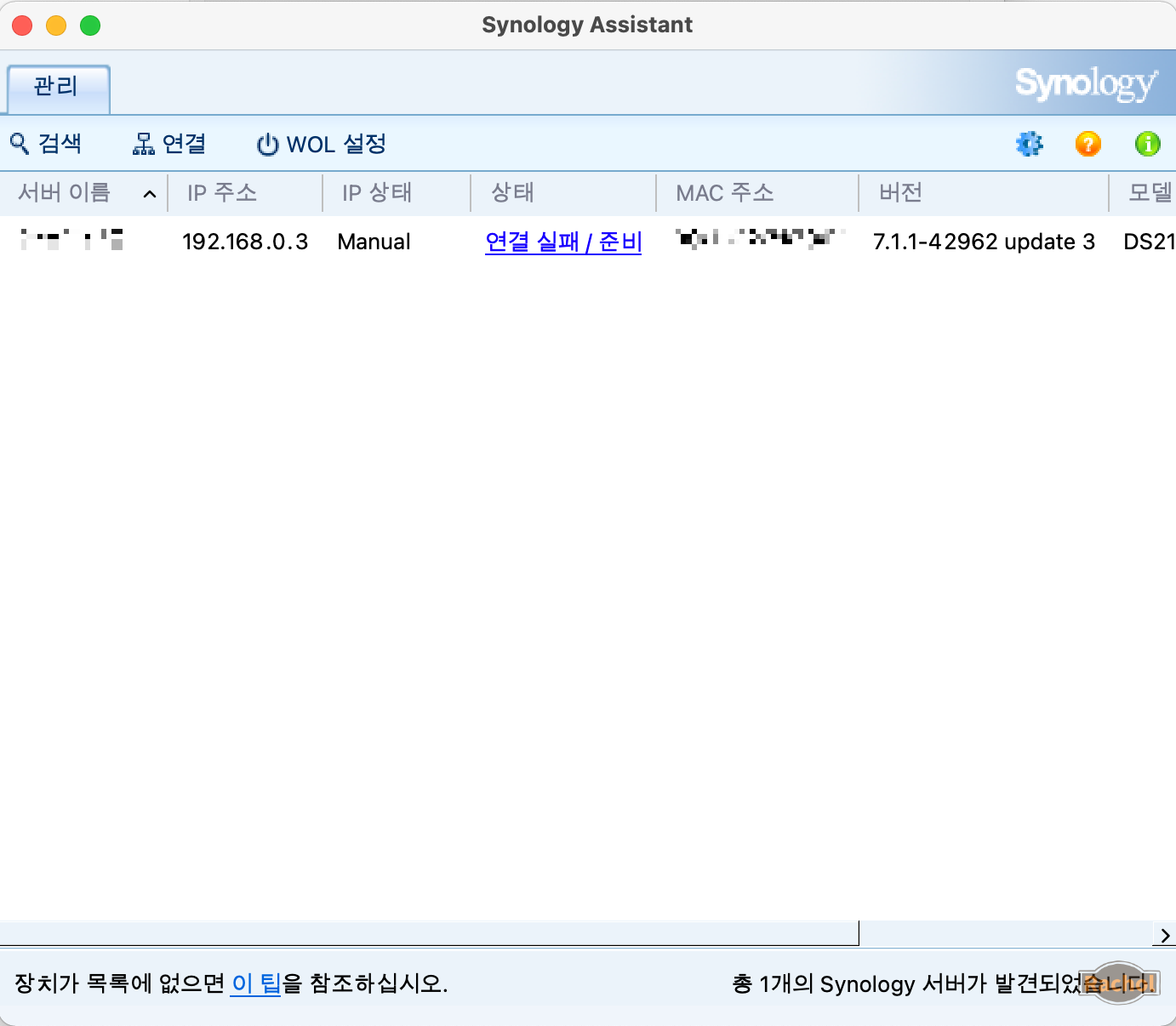Close the Synology Assistant window
The width and height of the screenshot is (1176, 1026).
[x=22, y=26]
